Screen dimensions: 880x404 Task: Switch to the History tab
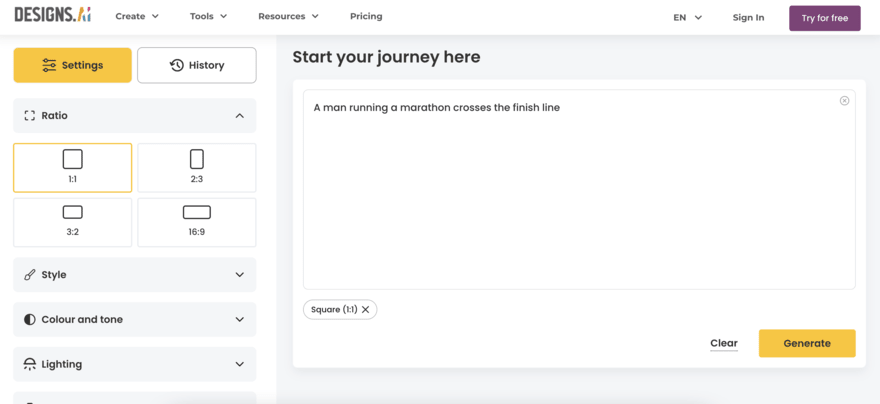coord(196,65)
